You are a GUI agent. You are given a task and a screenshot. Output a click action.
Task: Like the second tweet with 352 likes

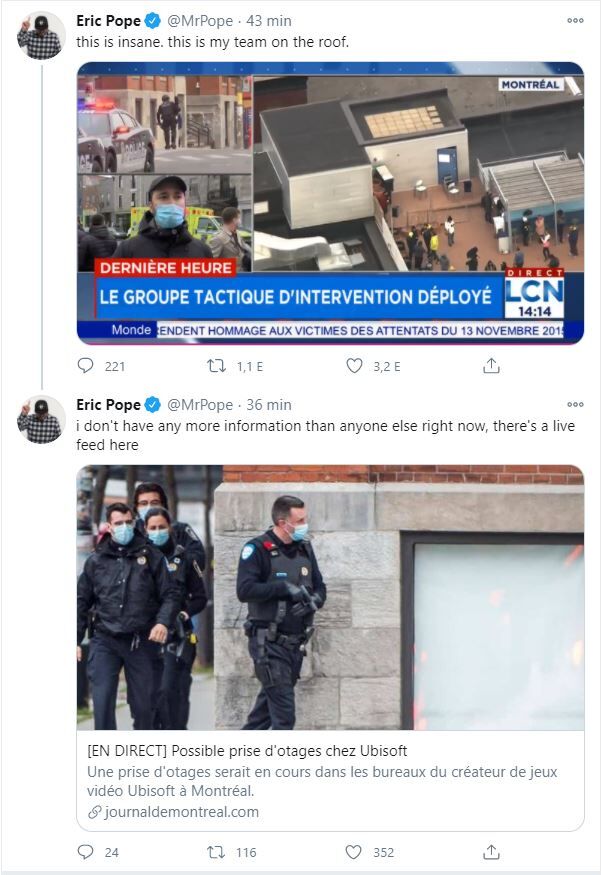354,852
